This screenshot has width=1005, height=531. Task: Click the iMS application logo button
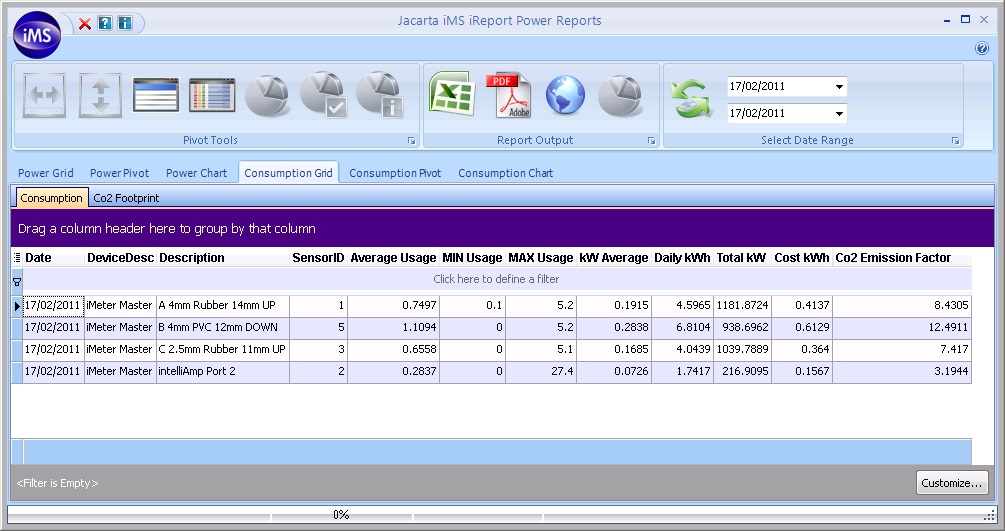point(37,35)
